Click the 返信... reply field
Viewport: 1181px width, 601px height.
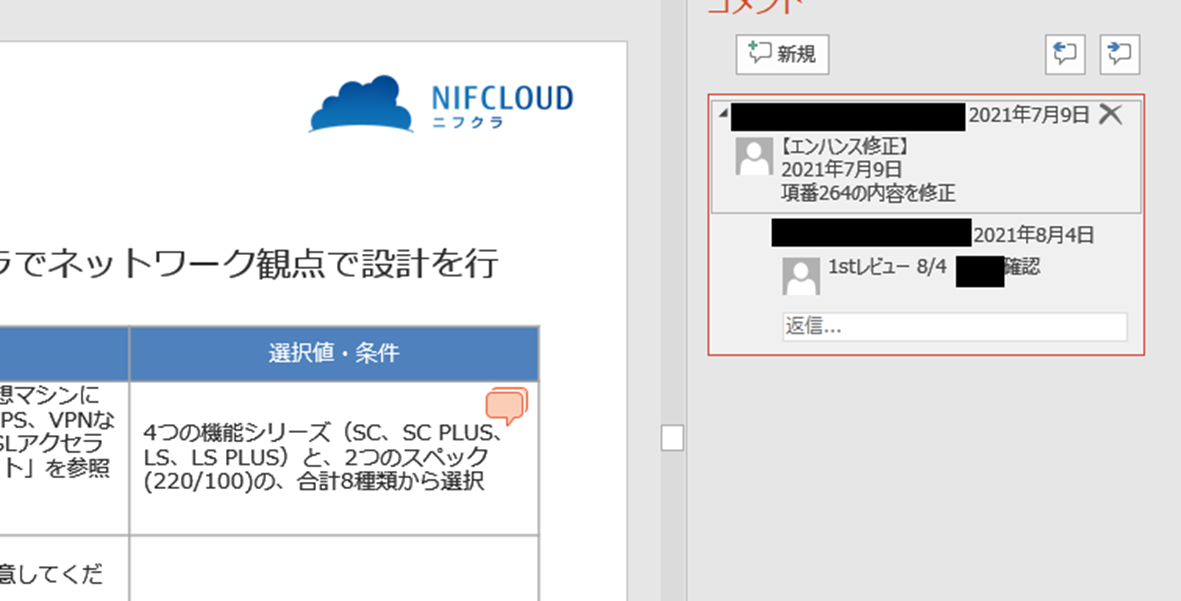(954, 327)
